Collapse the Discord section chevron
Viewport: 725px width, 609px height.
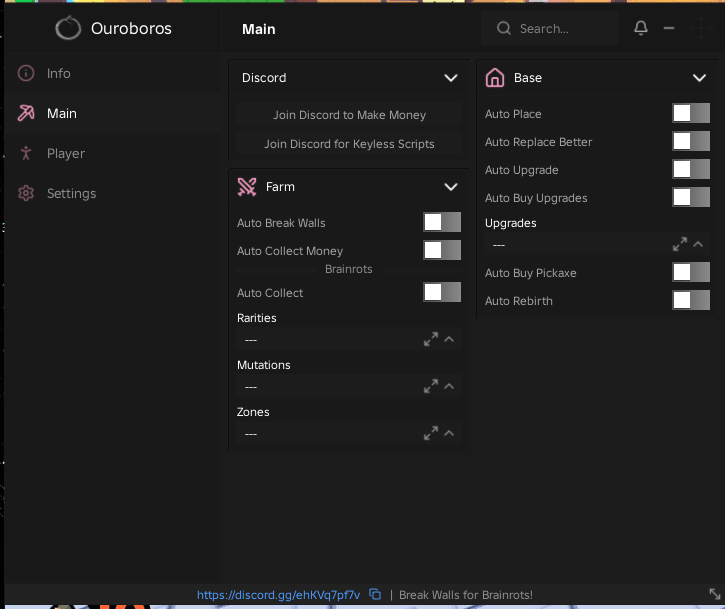451,78
